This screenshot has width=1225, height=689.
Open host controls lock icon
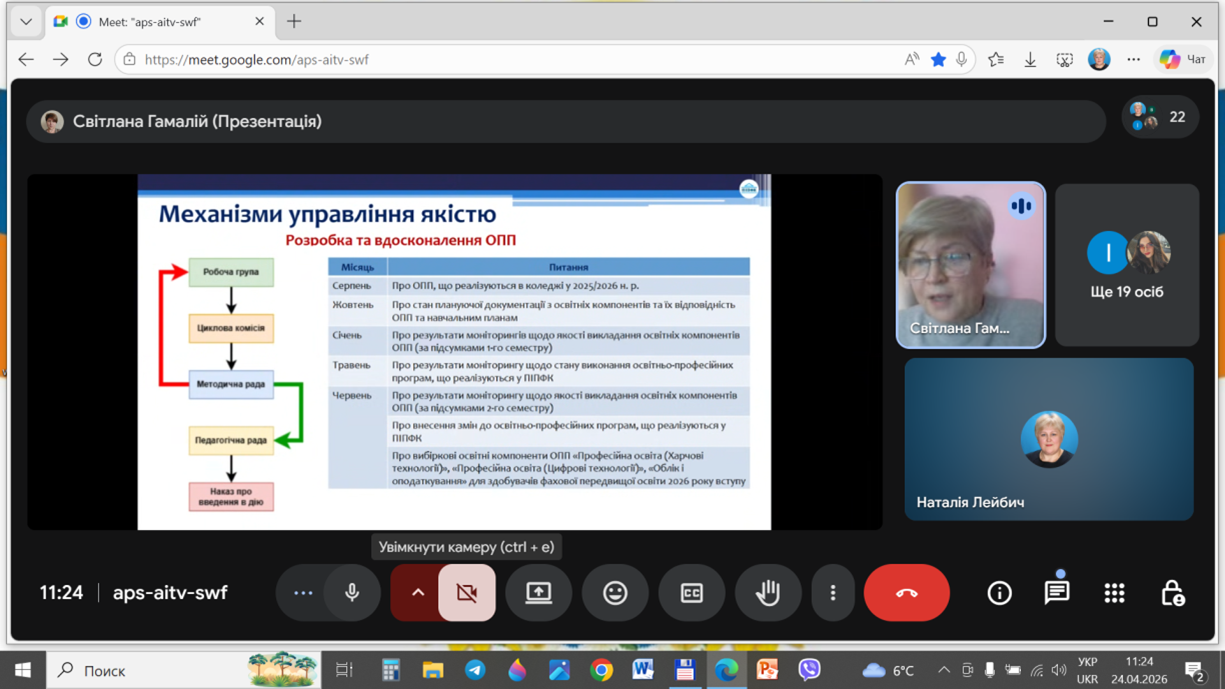click(x=1172, y=593)
